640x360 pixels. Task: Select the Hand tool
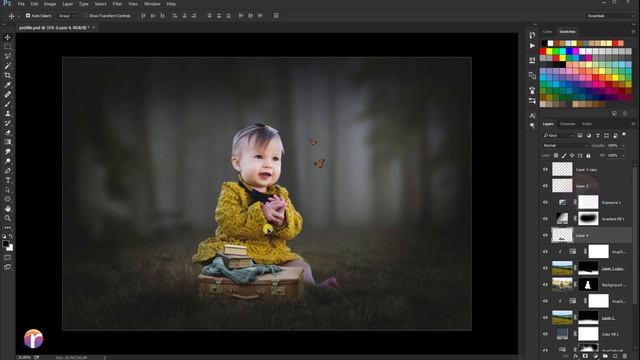click(x=8, y=209)
